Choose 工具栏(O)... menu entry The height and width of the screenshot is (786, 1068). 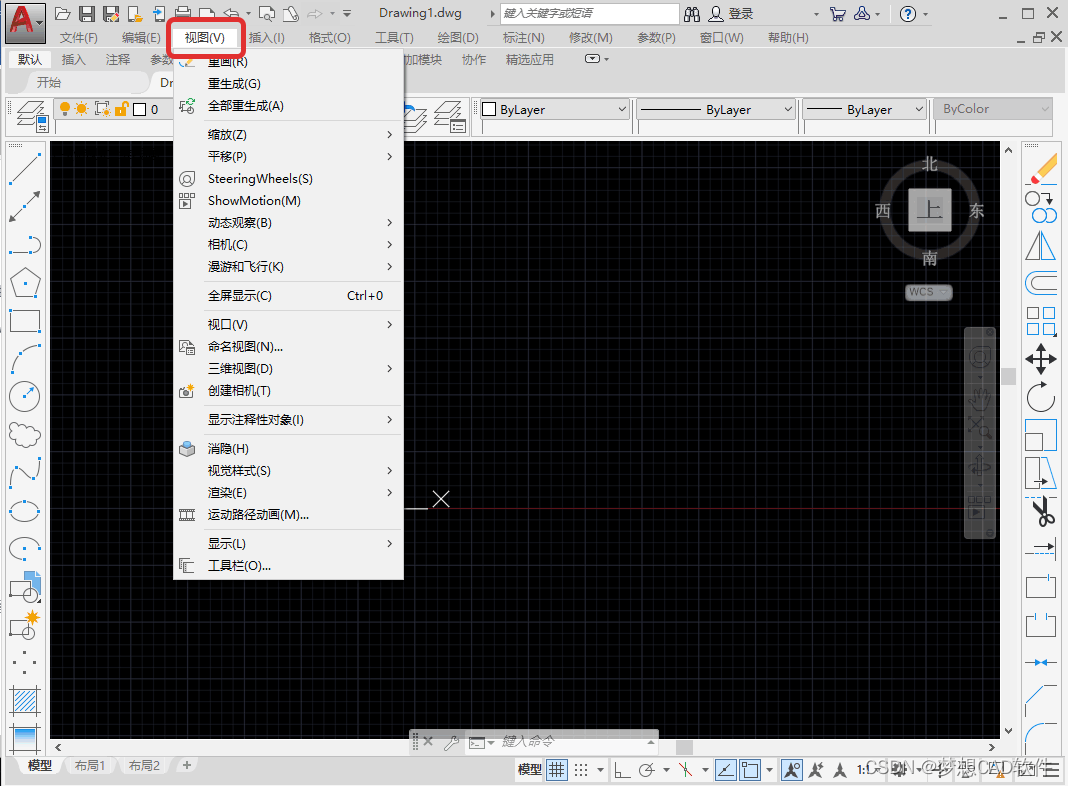(289, 566)
